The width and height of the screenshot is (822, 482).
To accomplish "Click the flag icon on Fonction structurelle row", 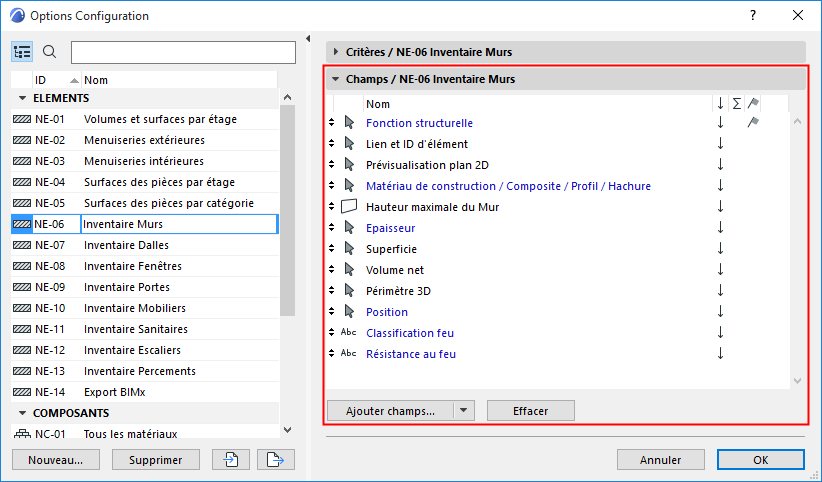I will 753,123.
